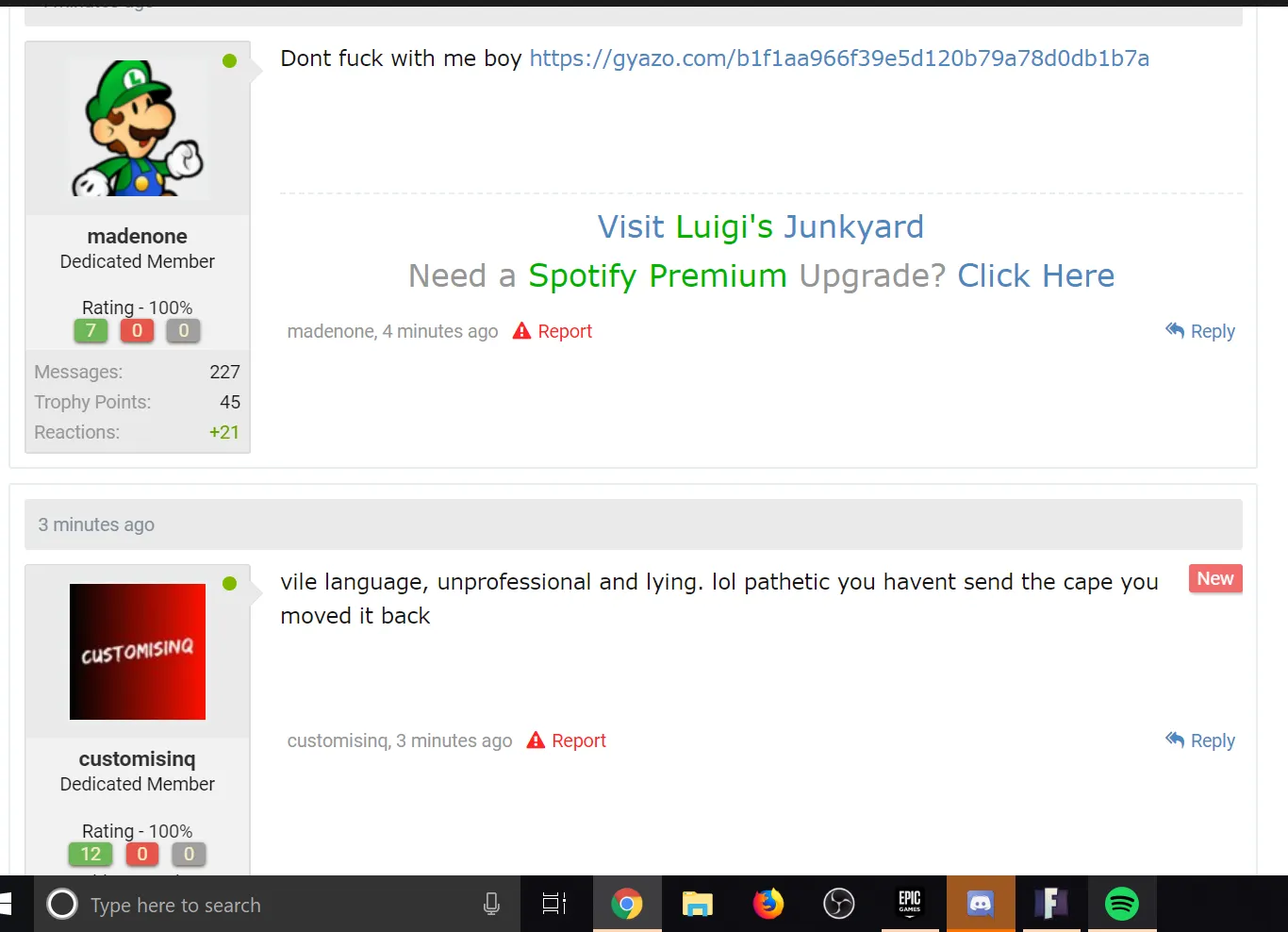Viewport: 1288px width, 932px height.
Task: Open madenone's Luigi avatar
Action: pos(138,128)
